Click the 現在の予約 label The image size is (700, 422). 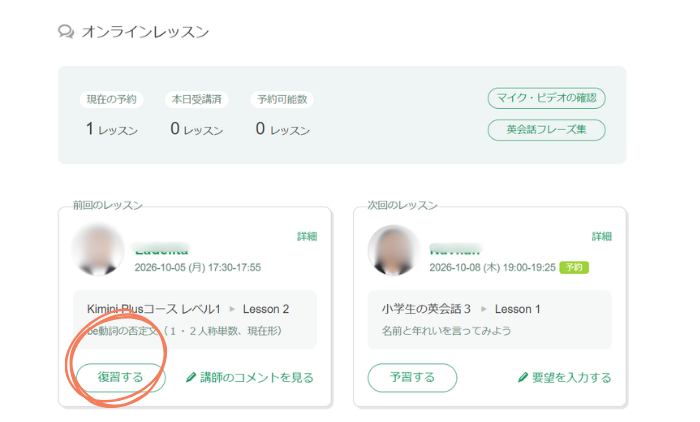[112, 99]
